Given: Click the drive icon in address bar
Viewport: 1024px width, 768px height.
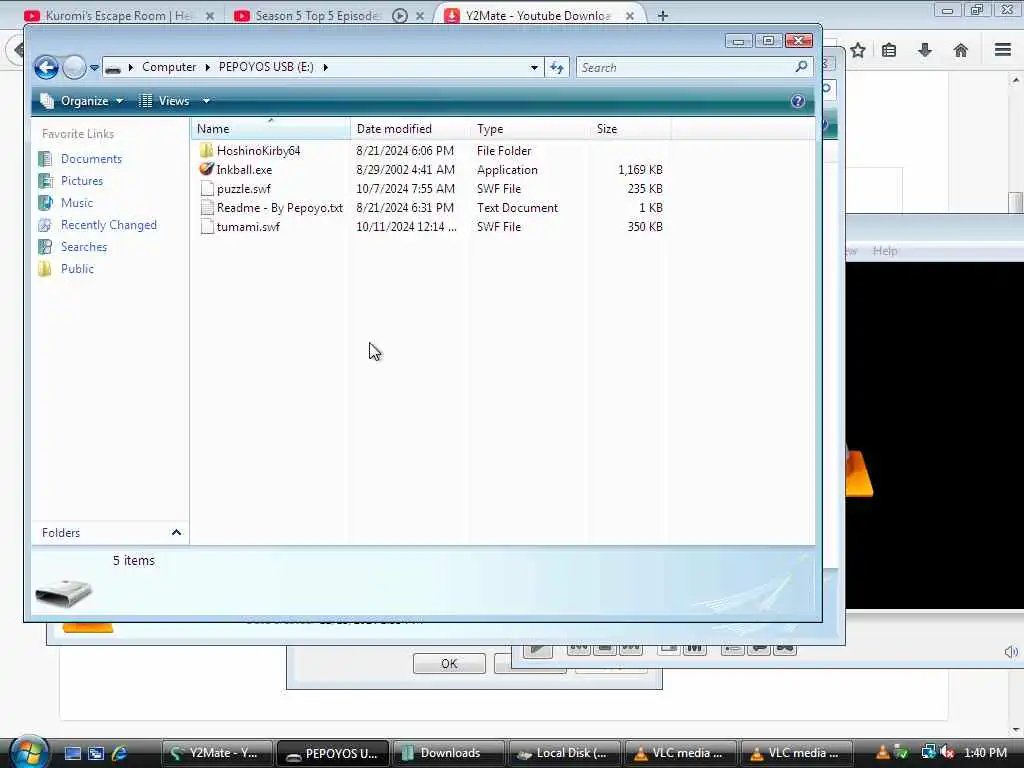Looking at the screenshot, I should coord(113,67).
